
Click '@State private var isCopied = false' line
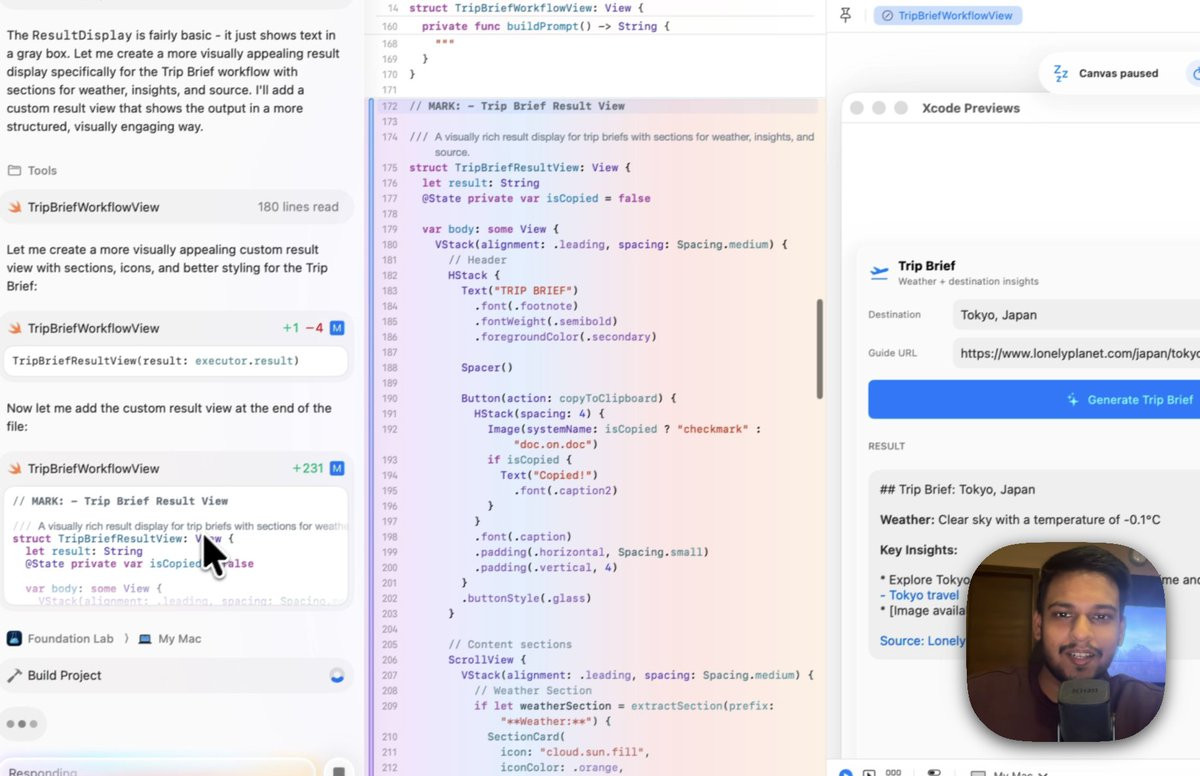point(536,199)
